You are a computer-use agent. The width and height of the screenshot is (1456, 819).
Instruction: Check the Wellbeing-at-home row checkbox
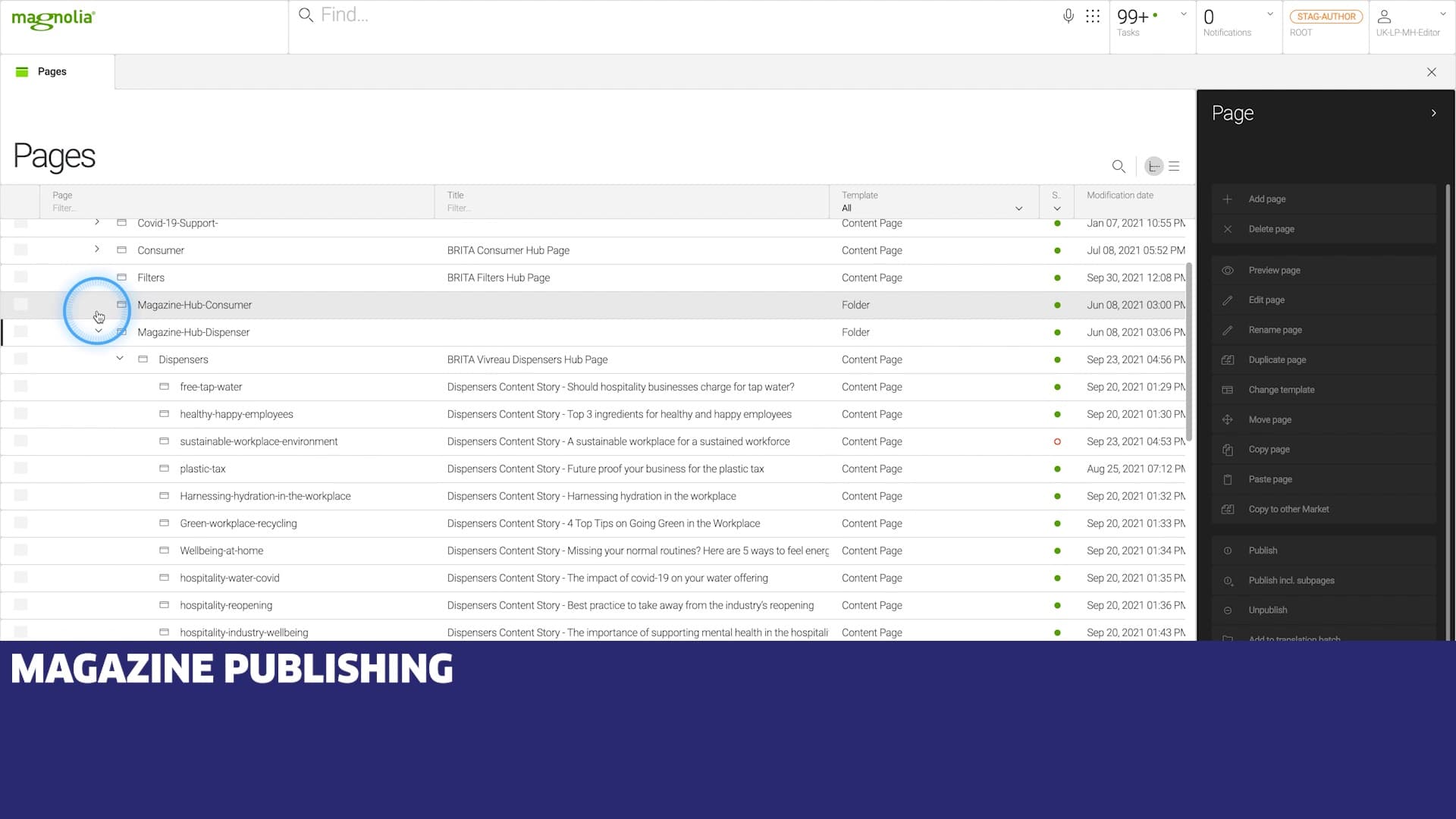tap(21, 551)
